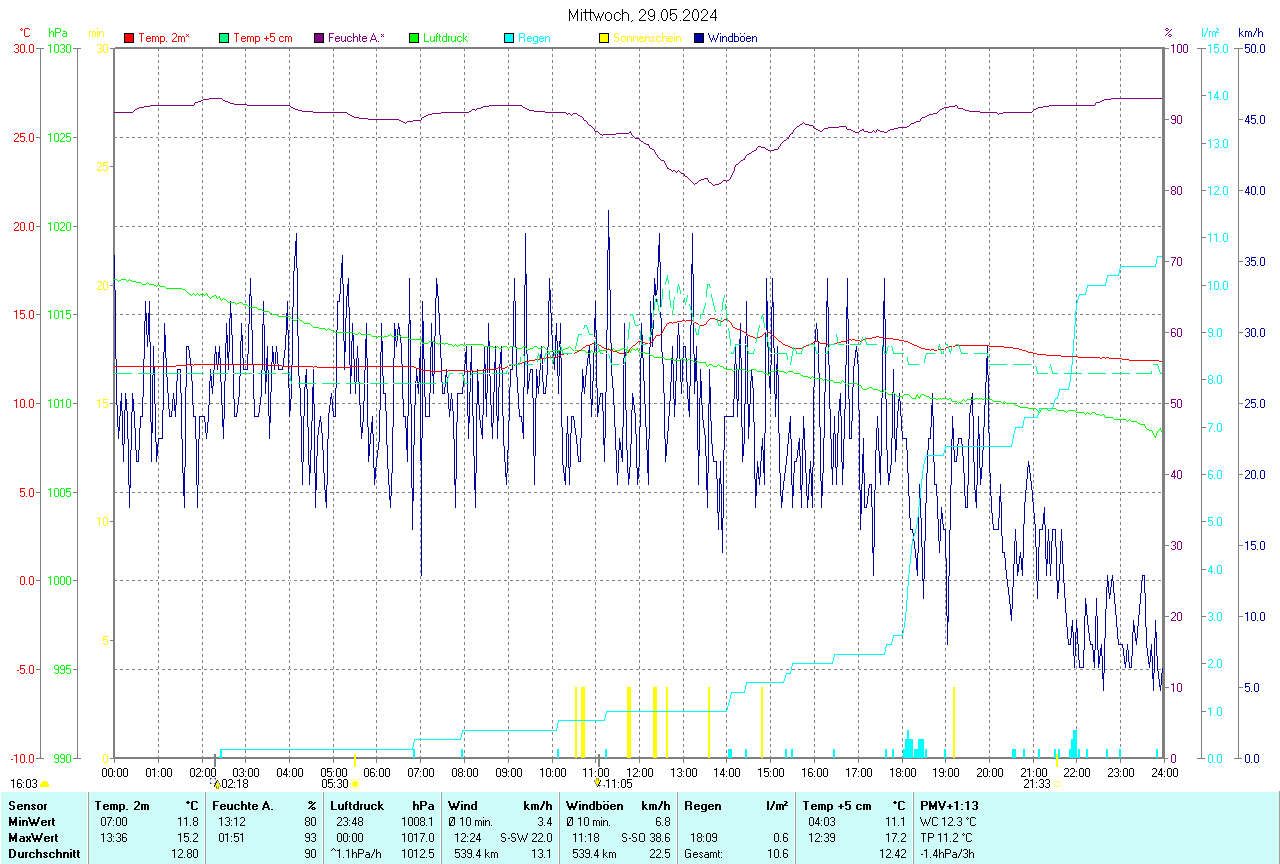Screen dimensions: 1280x864
Task: Click the Temp. 2m* legend label
Action: tap(164, 38)
